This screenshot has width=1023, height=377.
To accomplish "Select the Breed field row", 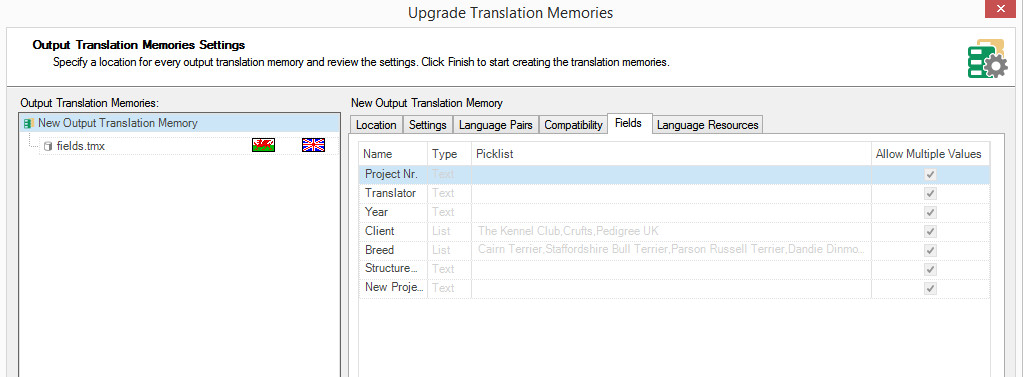I will coord(674,250).
